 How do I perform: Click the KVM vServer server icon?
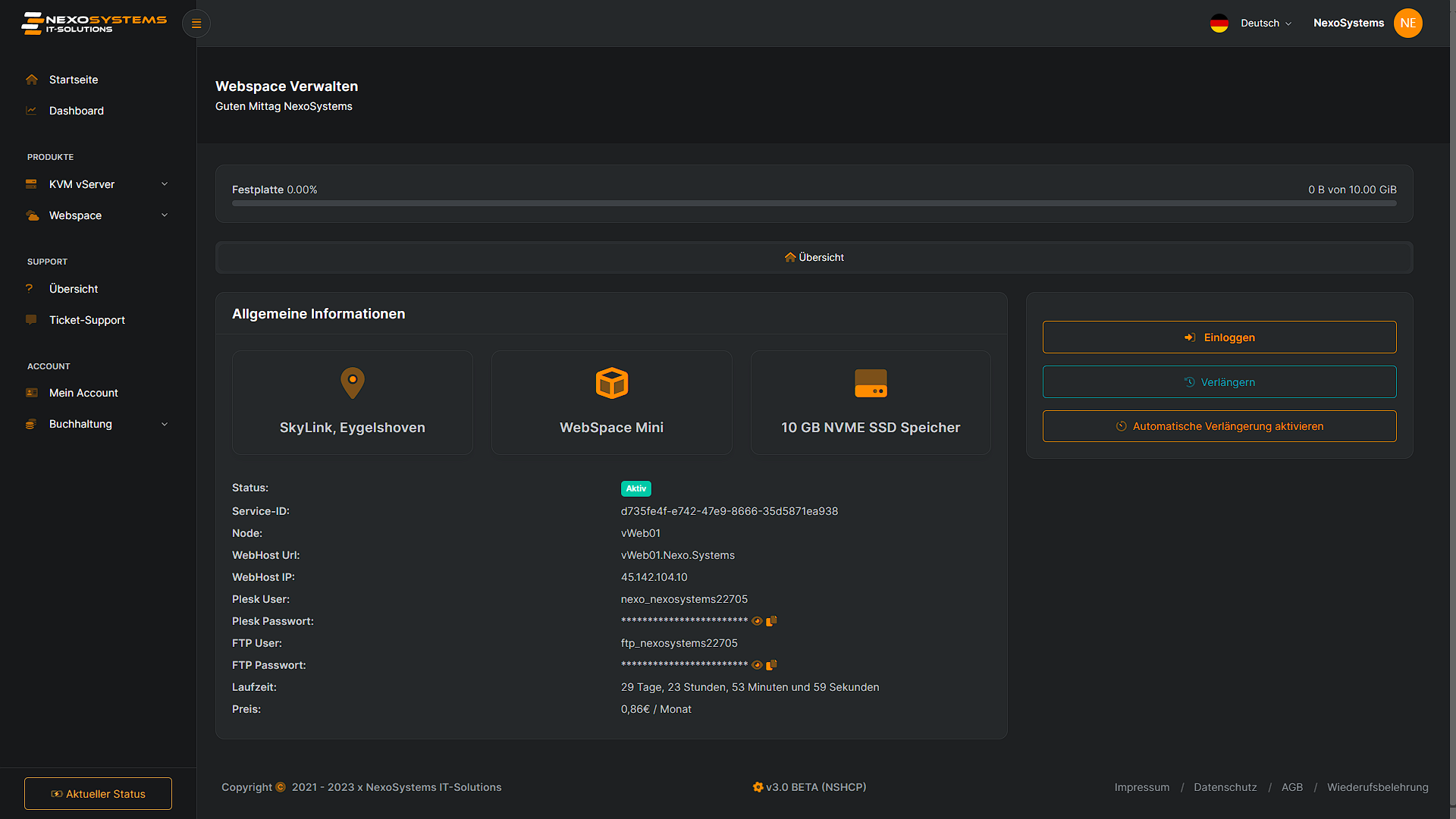coord(31,184)
